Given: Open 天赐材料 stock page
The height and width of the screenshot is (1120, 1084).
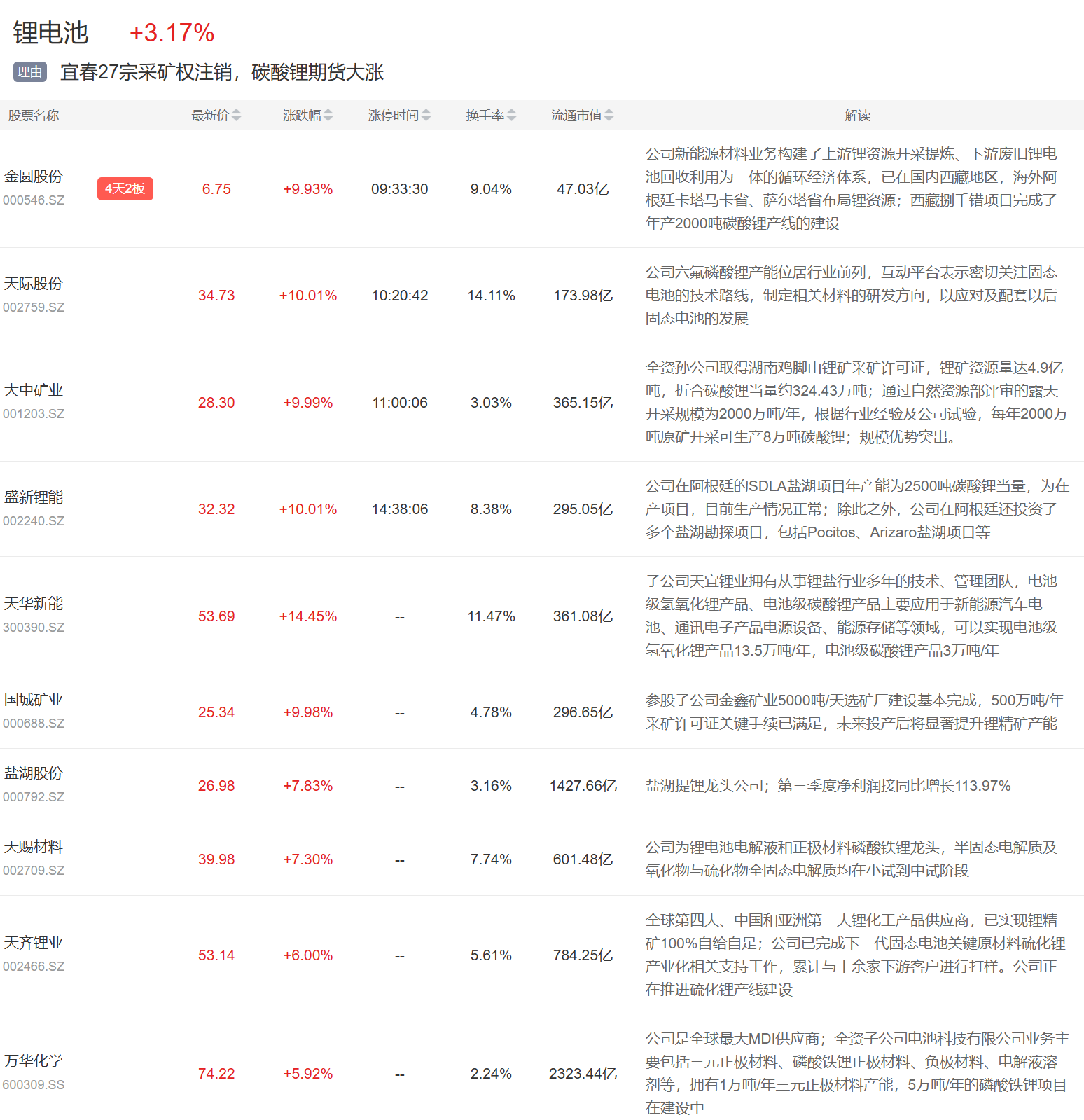Looking at the screenshot, I should tap(34, 847).
